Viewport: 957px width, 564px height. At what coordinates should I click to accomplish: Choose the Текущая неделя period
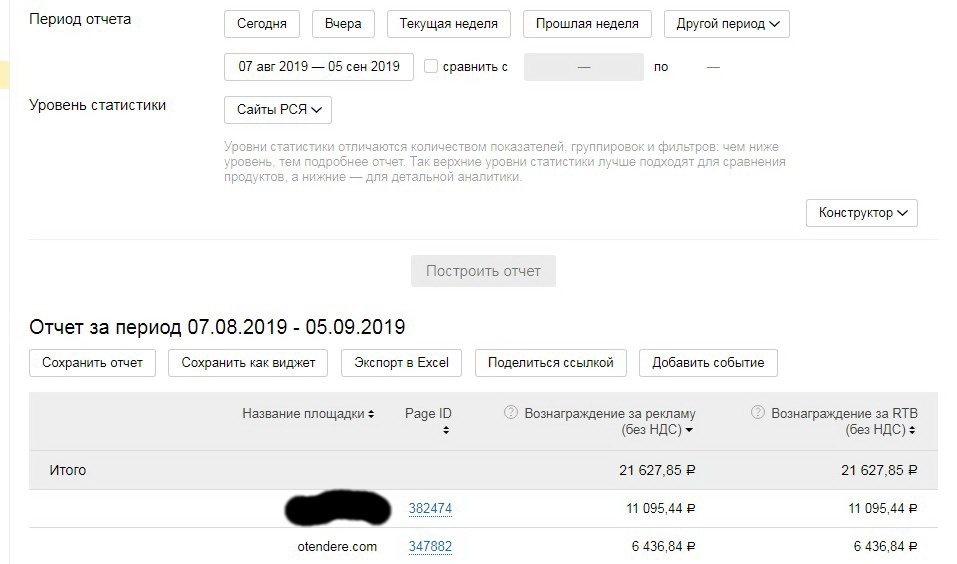(x=449, y=24)
